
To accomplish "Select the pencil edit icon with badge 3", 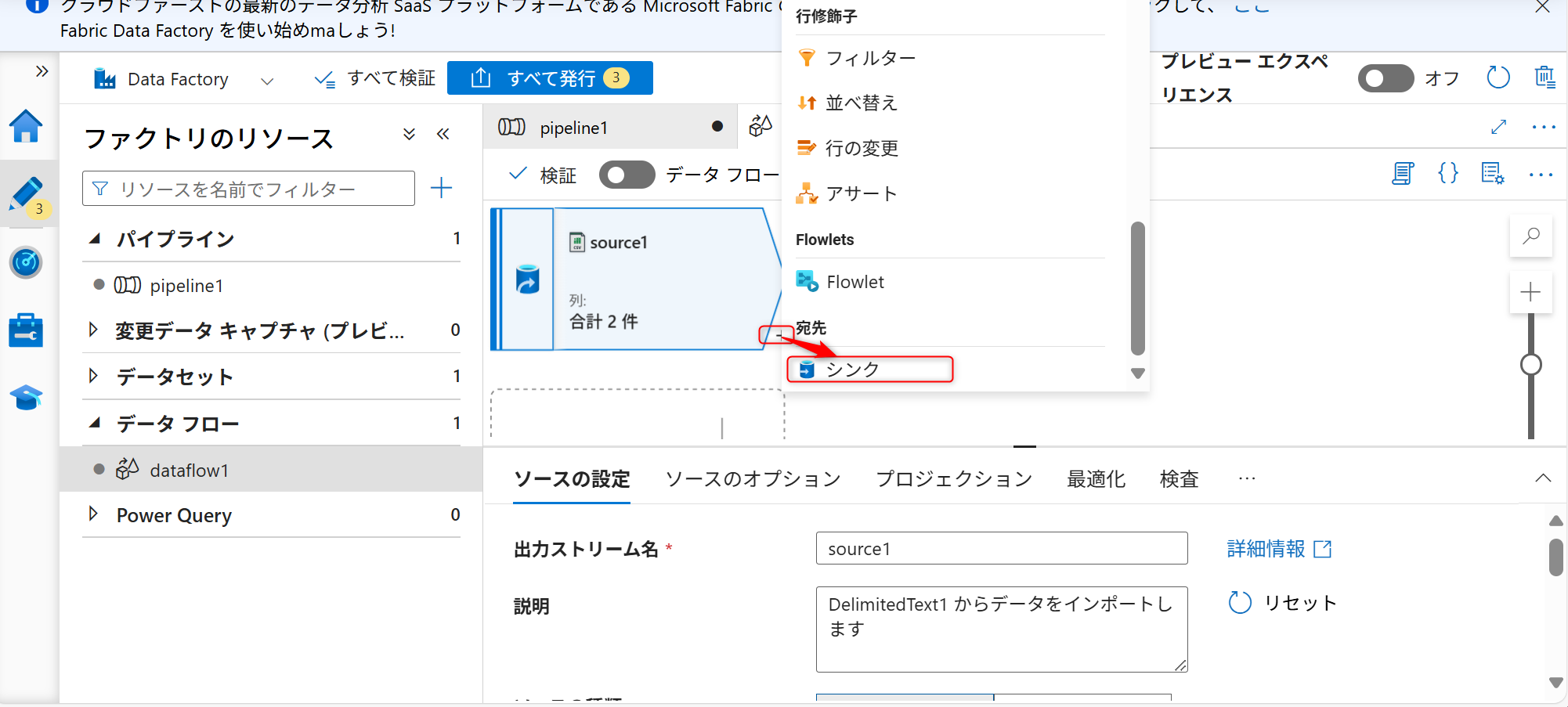I will [x=27, y=194].
